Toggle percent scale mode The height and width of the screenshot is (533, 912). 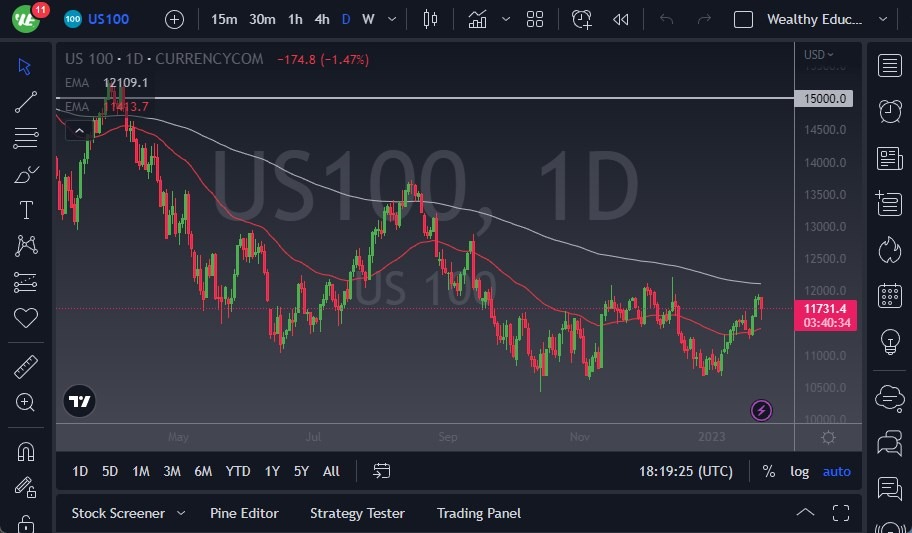coord(768,471)
